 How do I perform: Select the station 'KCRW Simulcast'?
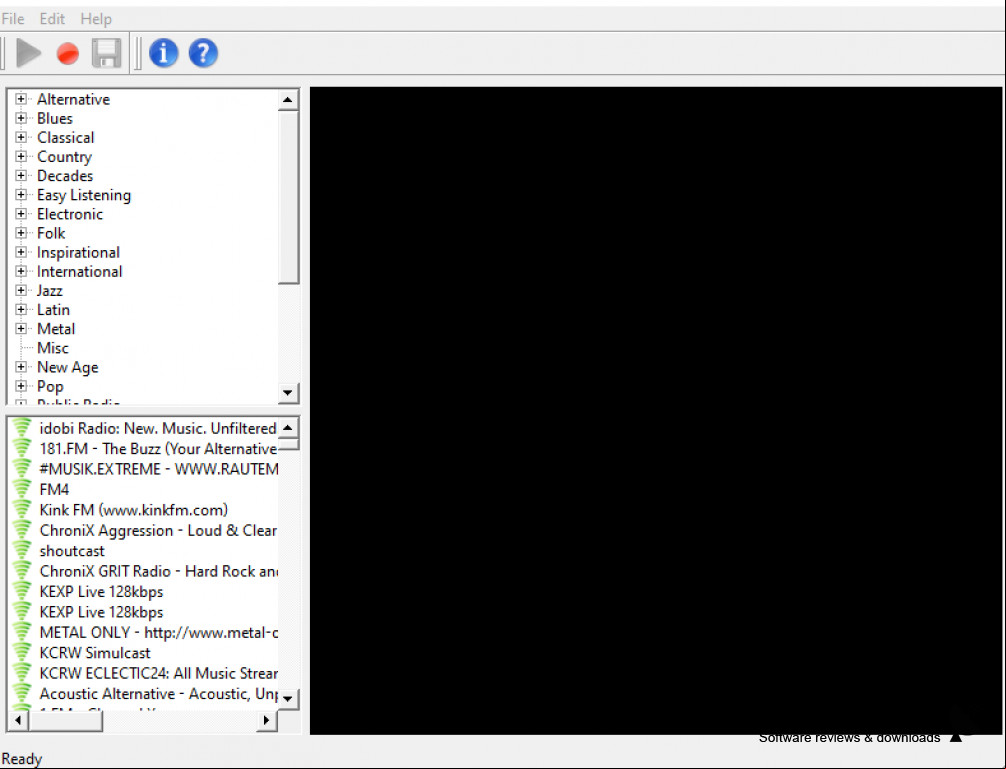[95, 653]
